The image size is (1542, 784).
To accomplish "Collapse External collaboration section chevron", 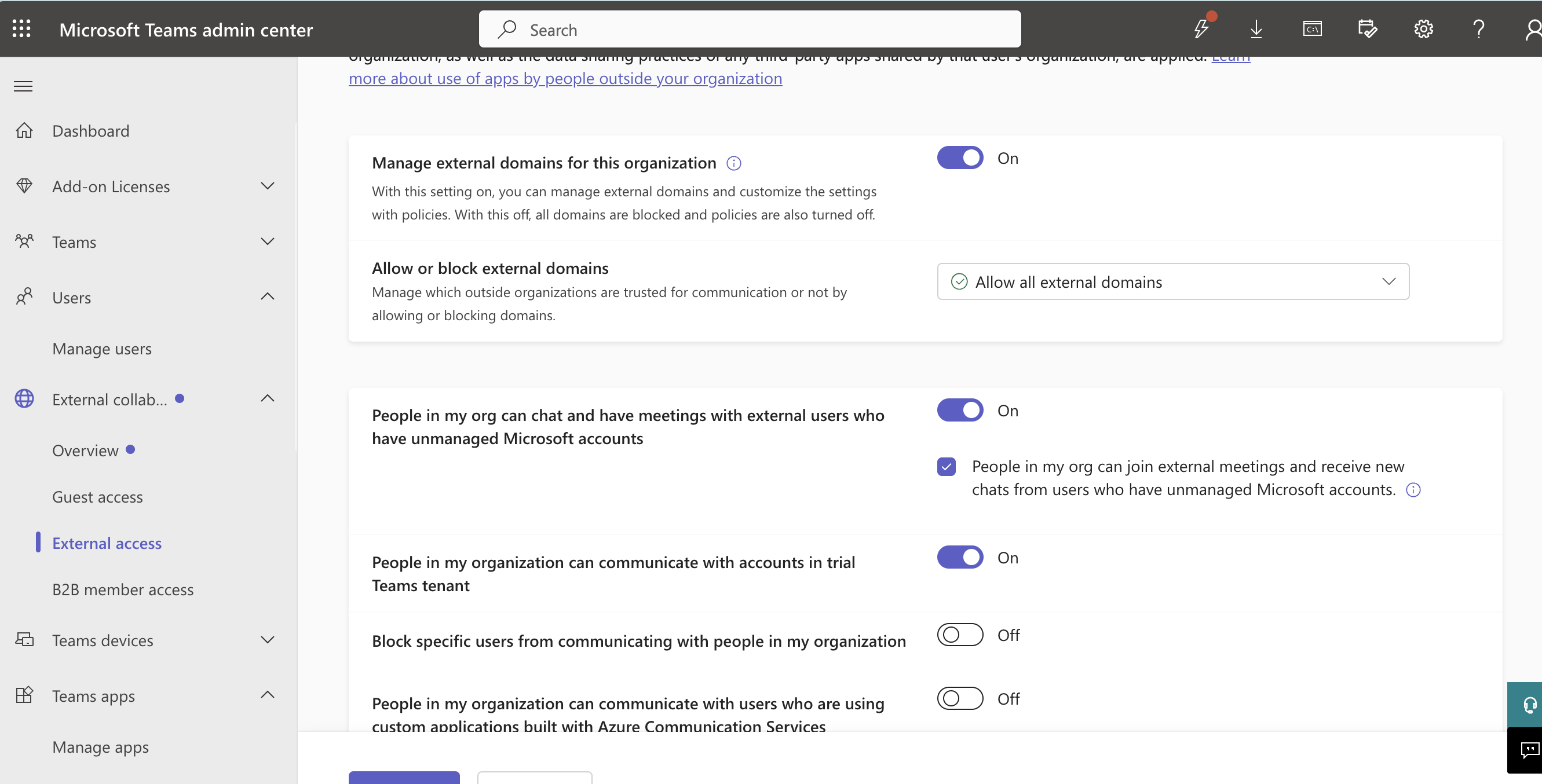I will pos(268,398).
